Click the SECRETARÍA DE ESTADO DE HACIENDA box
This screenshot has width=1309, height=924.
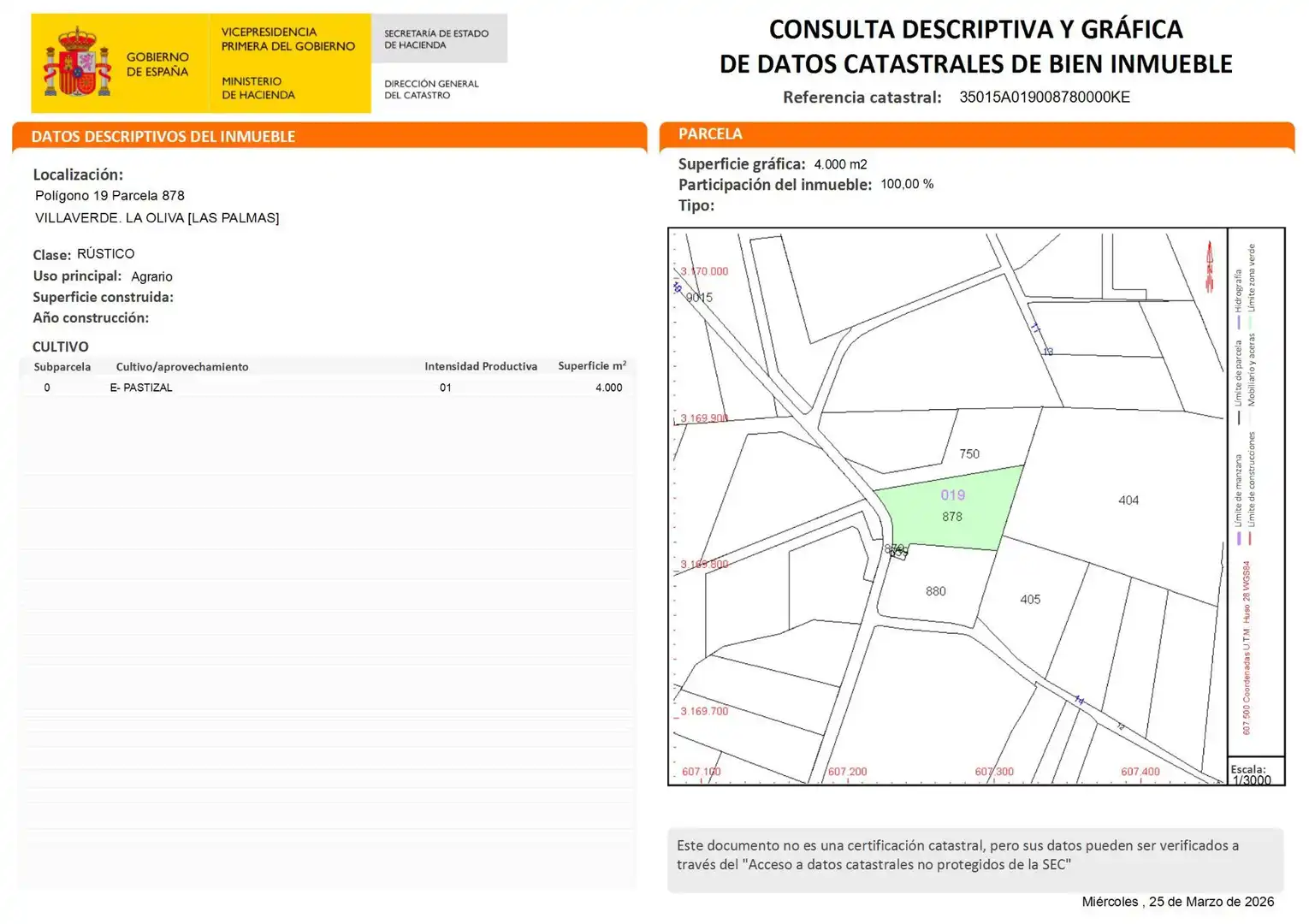tap(439, 38)
